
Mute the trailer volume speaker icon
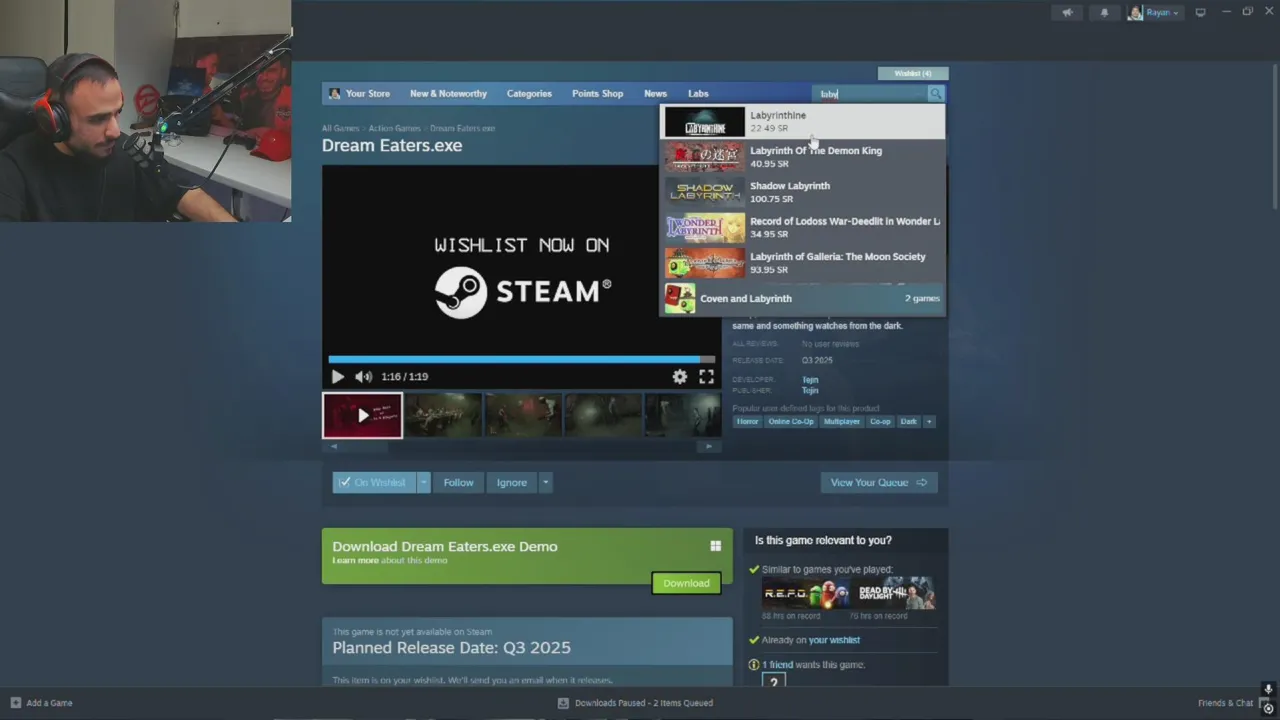363,377
